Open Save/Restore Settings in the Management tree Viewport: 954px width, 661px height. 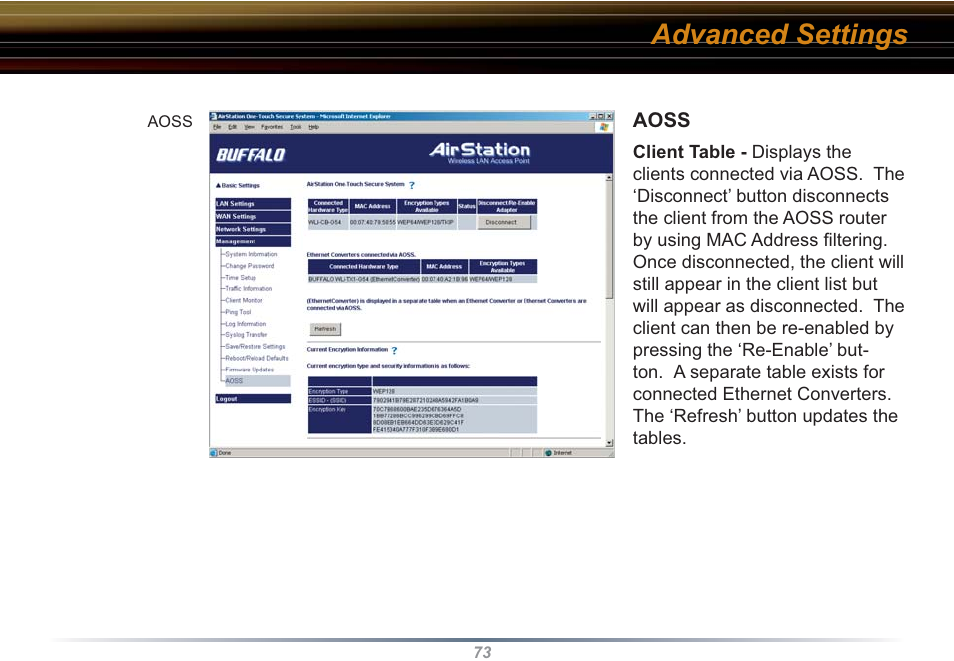click(255, 346)
